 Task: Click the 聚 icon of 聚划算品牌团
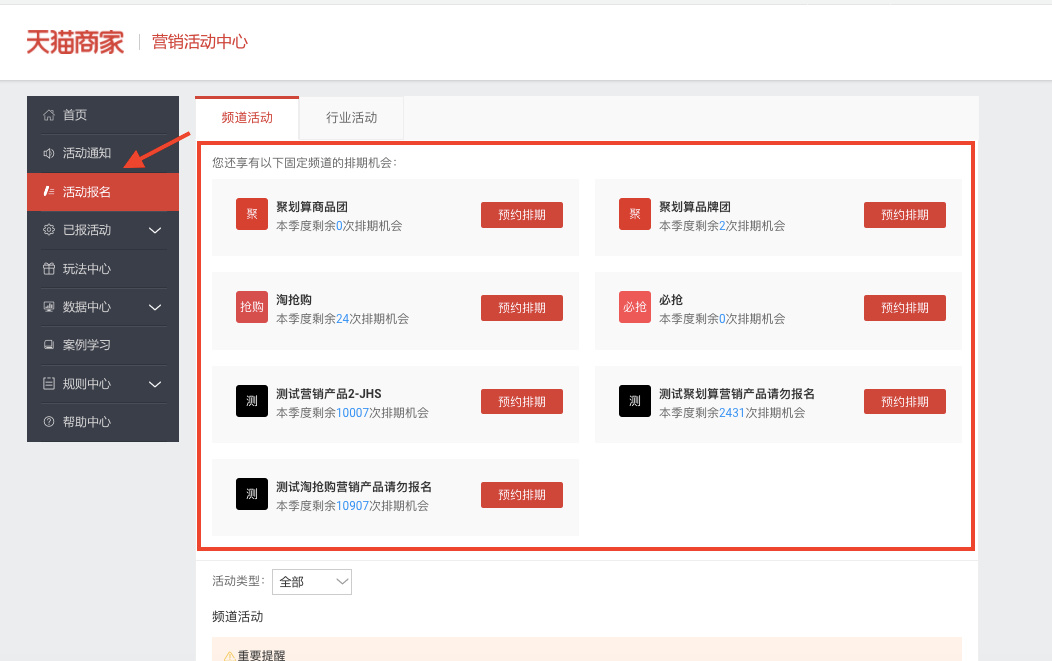(x=635, y=214)
